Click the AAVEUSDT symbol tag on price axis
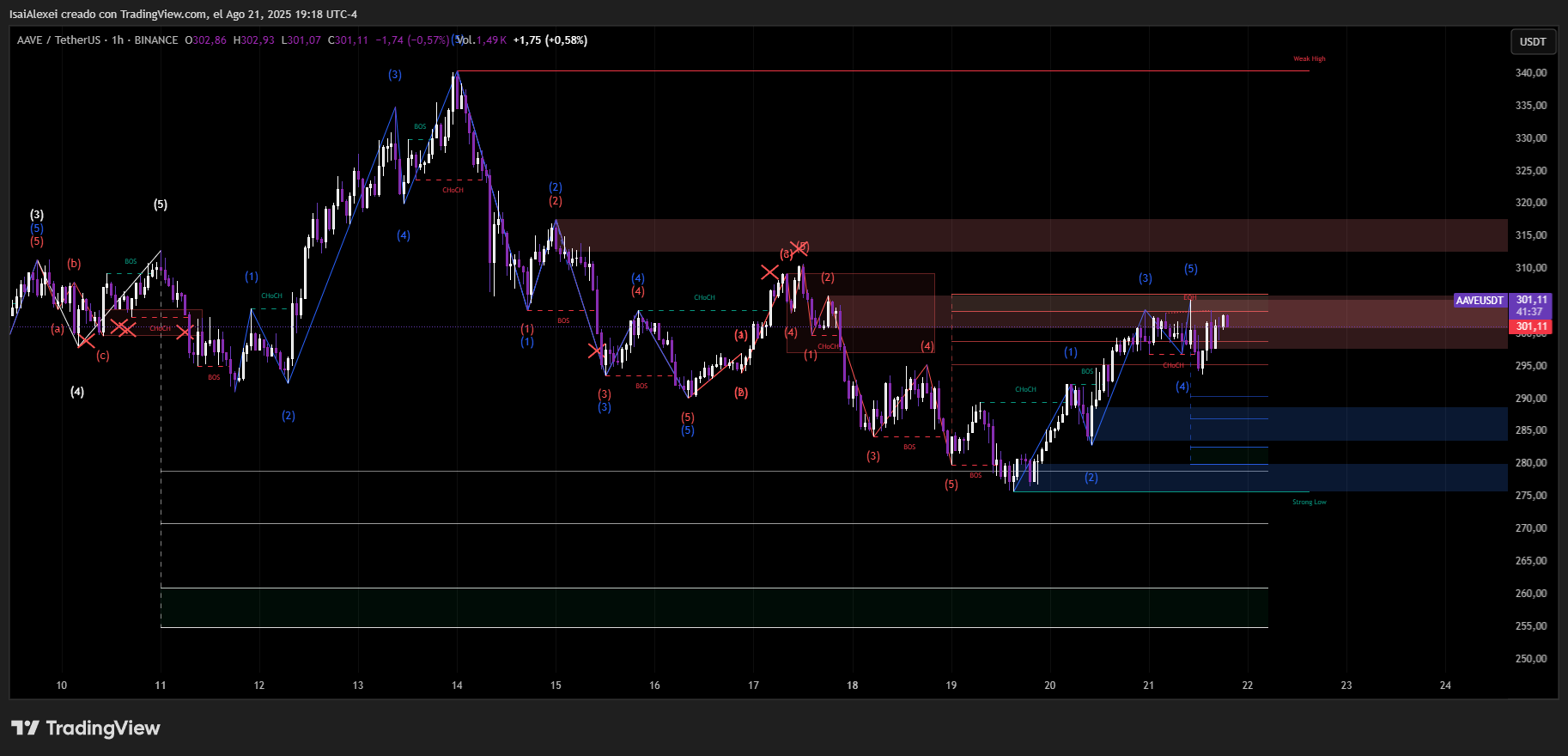1568x756 pixels. tap(1480, 301)
